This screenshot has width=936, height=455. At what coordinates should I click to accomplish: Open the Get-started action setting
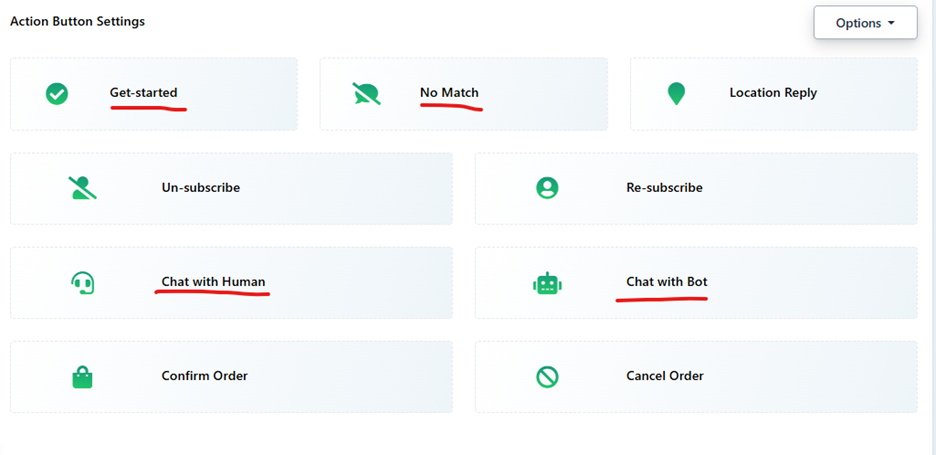click(143, 93)
